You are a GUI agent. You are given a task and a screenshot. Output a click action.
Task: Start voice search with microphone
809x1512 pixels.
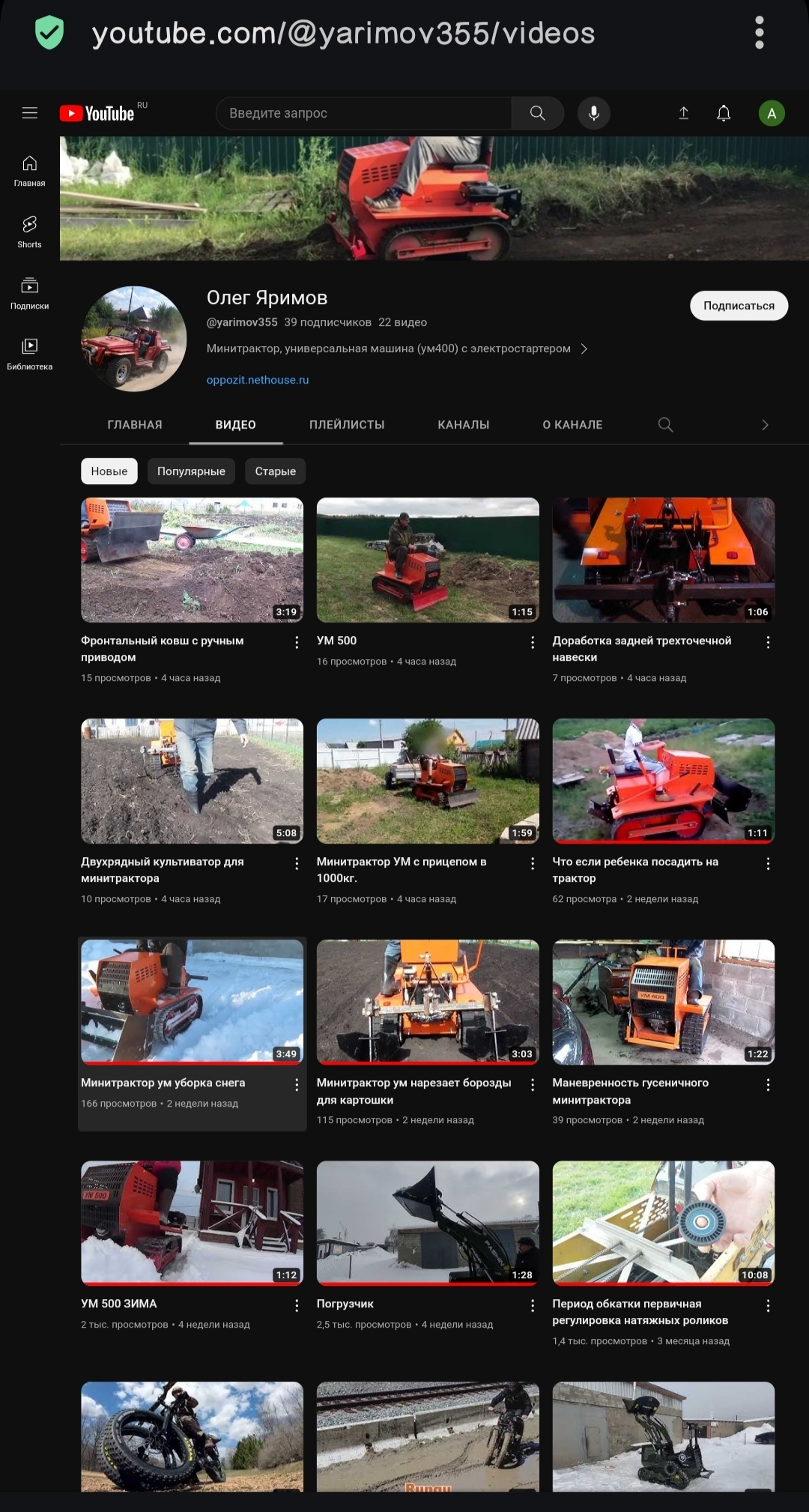(x=594, y=113)
